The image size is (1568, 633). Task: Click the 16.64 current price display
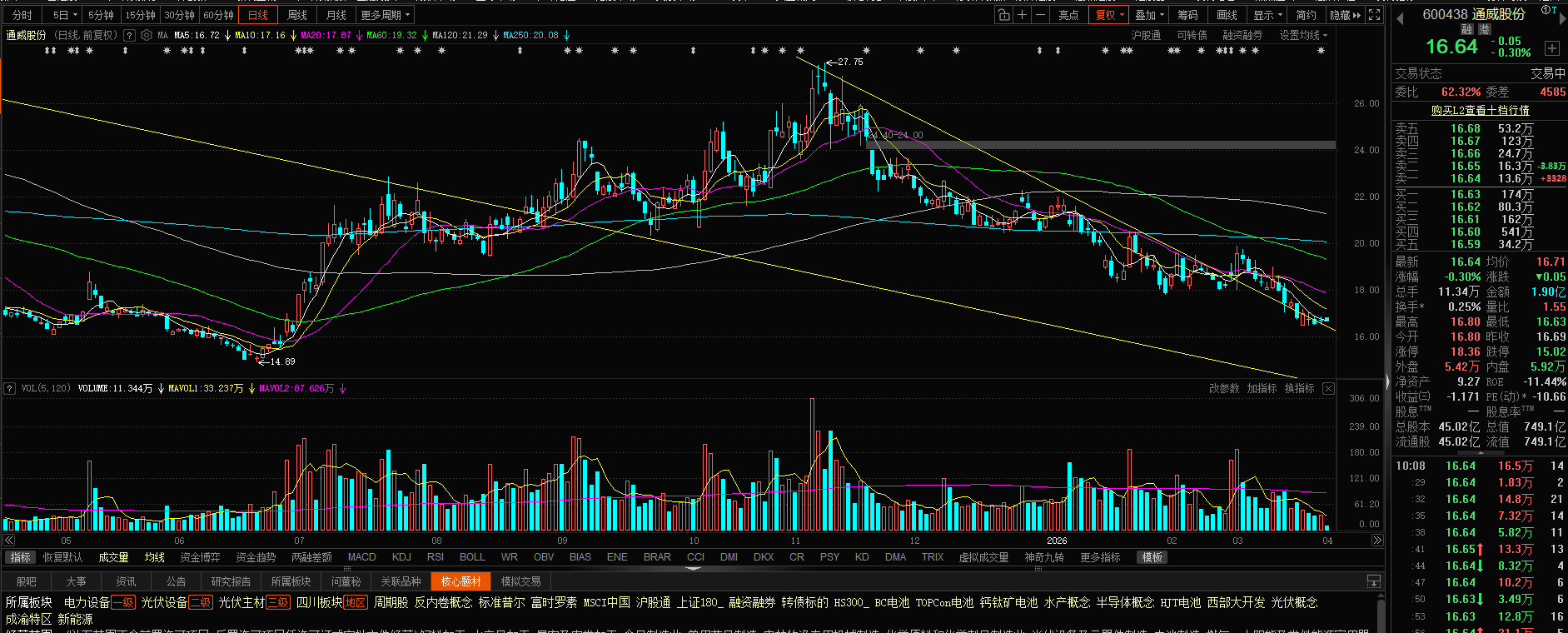1451,47
